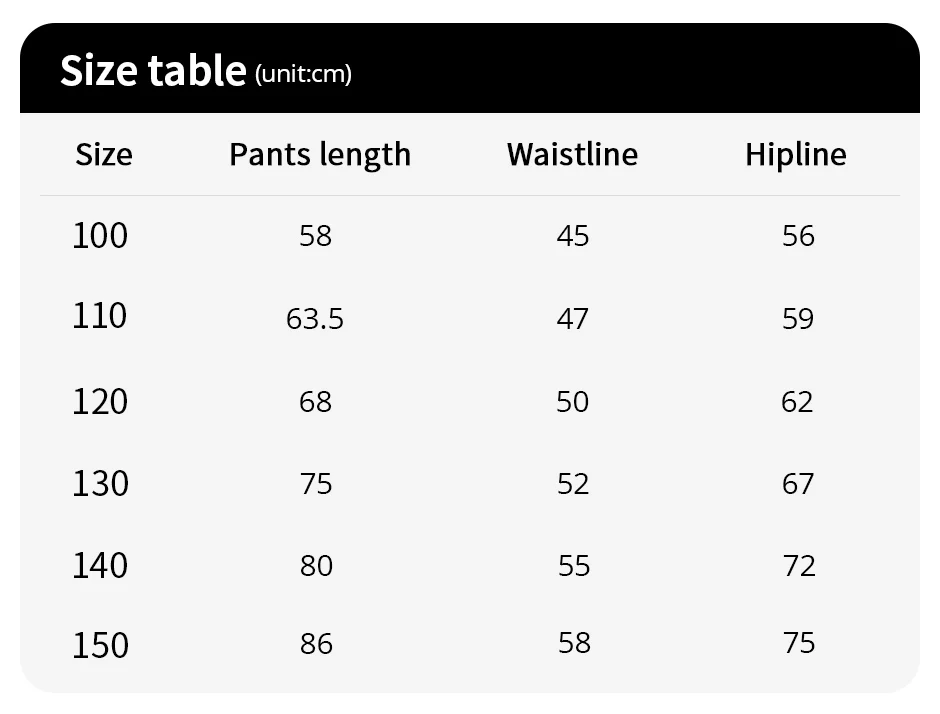
Task: Click size 120 row label
Action: click(x=100, y=402)
